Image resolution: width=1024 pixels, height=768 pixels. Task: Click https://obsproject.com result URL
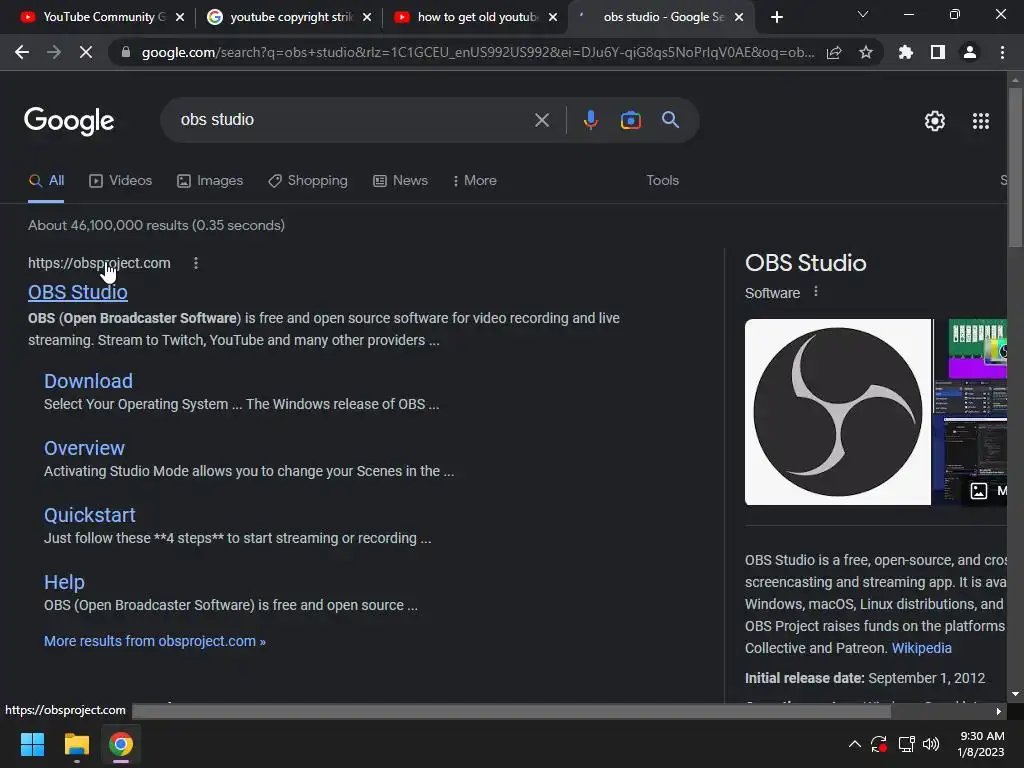pos(99,263)
